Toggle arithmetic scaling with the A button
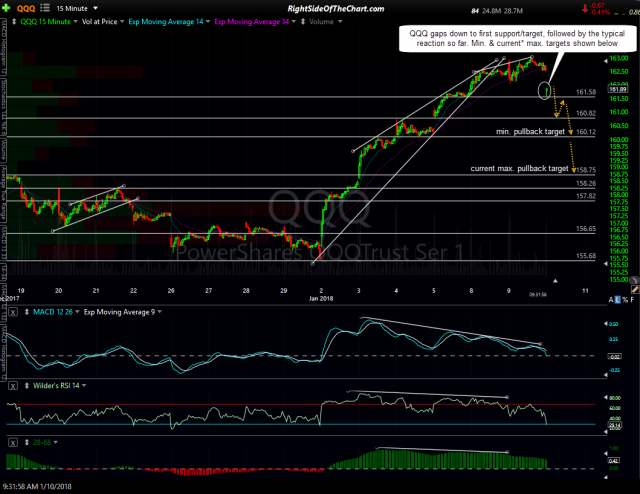 click(611, 300)
